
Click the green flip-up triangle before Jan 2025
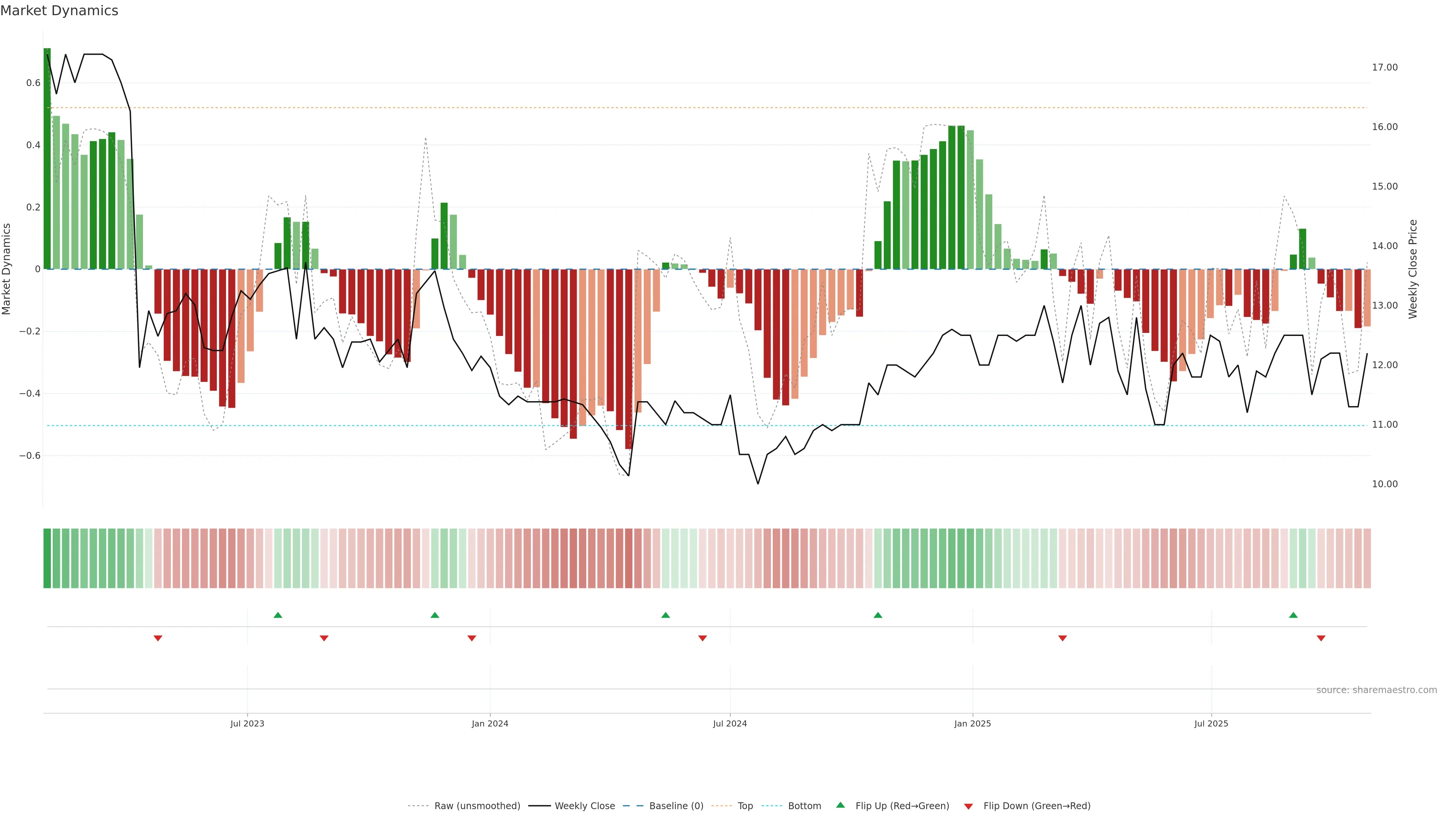tap(878, 615)
